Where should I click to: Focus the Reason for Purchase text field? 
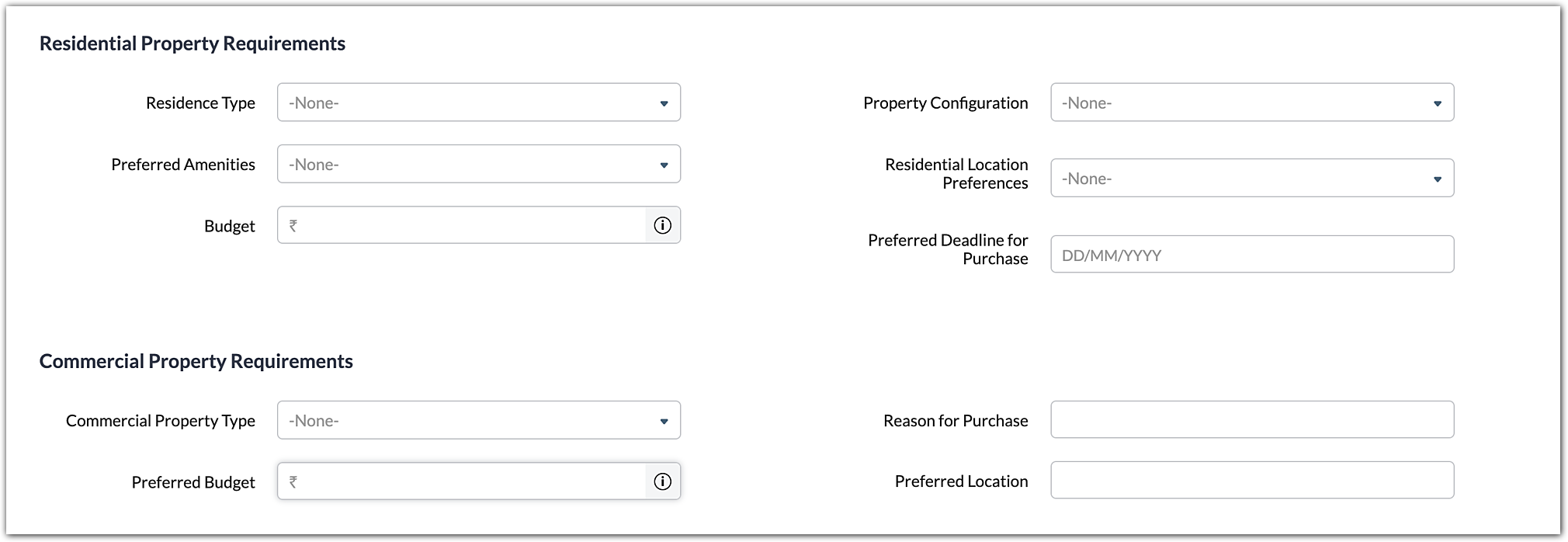point(1251,420)
